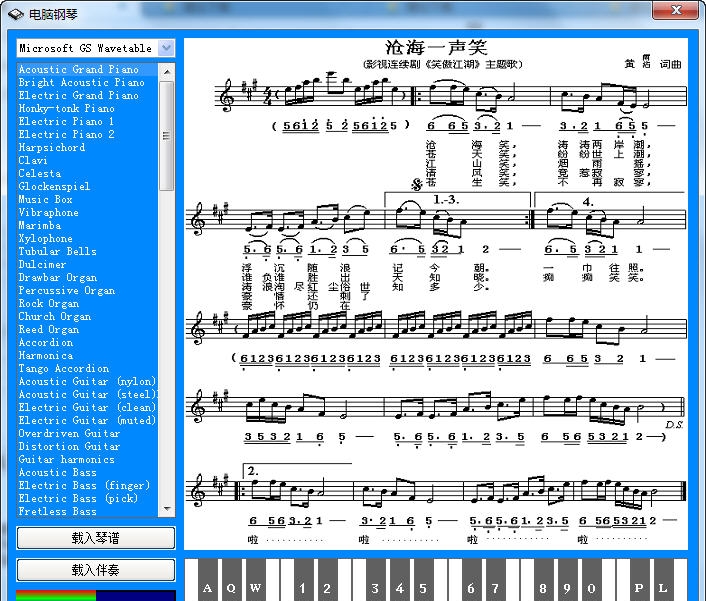Choose the Church Organ instrument
Viewport: 706px width, 601px height.
(x=54, y=317)
